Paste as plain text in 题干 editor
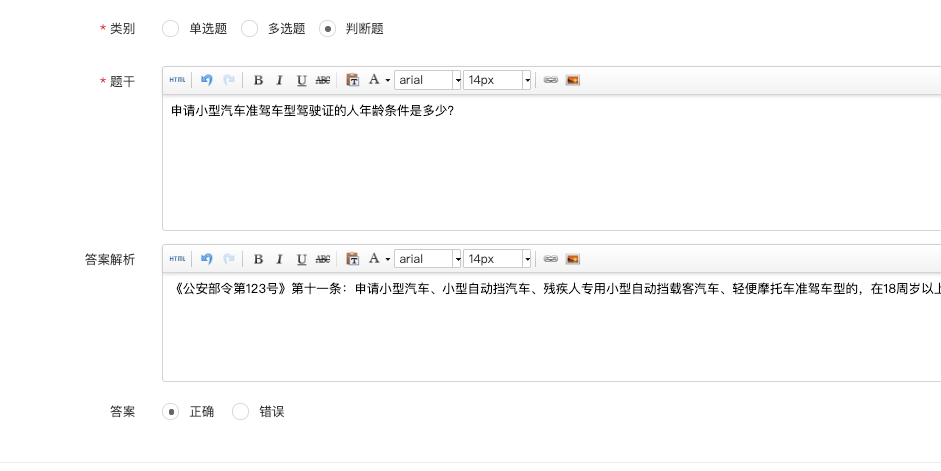The width and height of the screenshot is (941, 471). (353, 80)
